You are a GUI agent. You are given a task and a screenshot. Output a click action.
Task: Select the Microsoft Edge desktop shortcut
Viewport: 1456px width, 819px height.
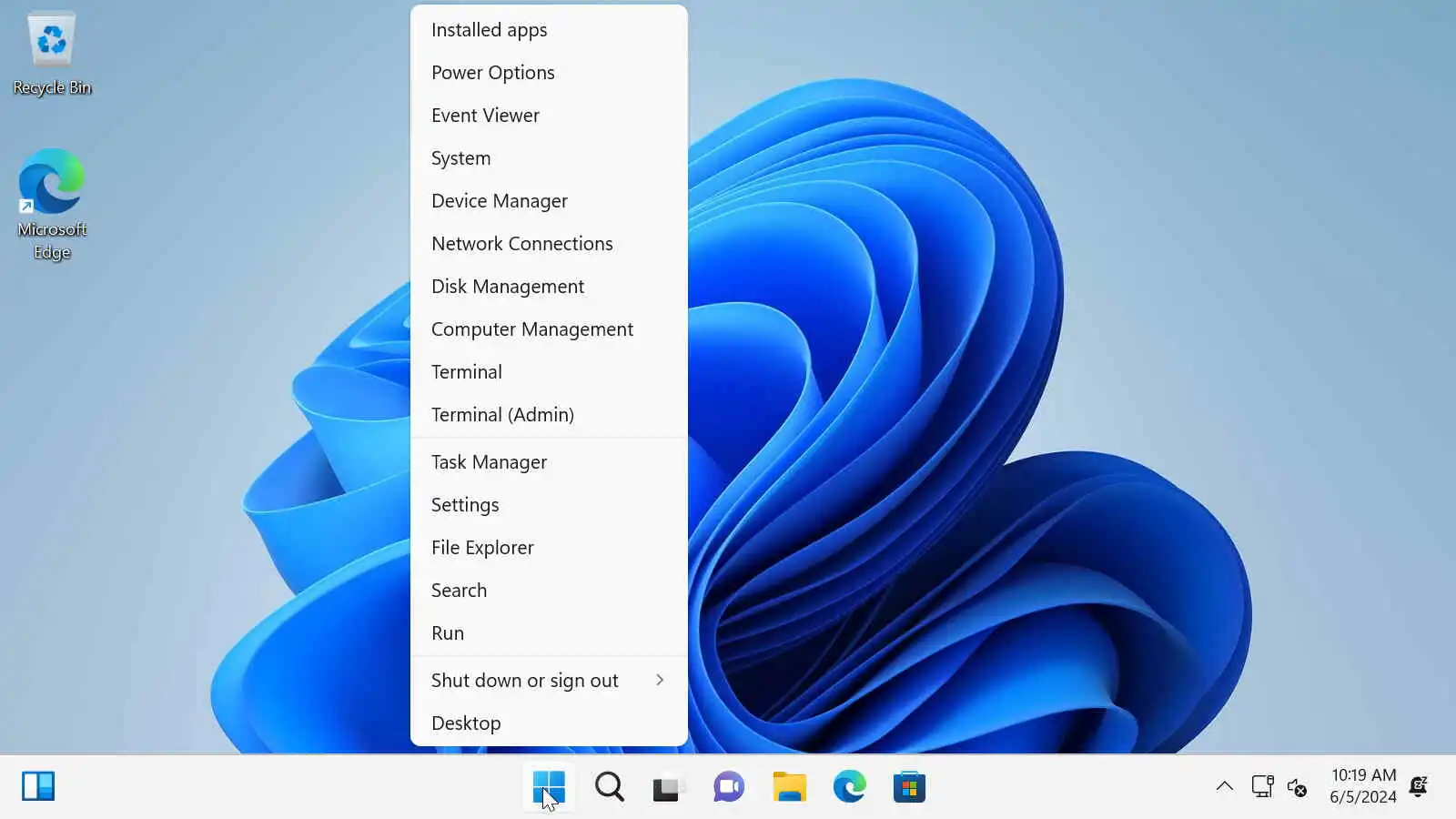[x=52, y=205]
